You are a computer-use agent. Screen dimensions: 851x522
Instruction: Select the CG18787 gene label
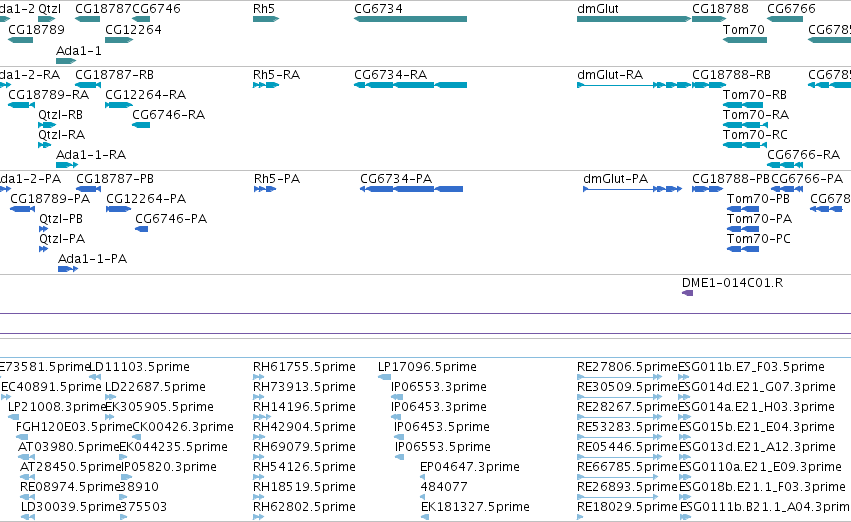[103, 9]
